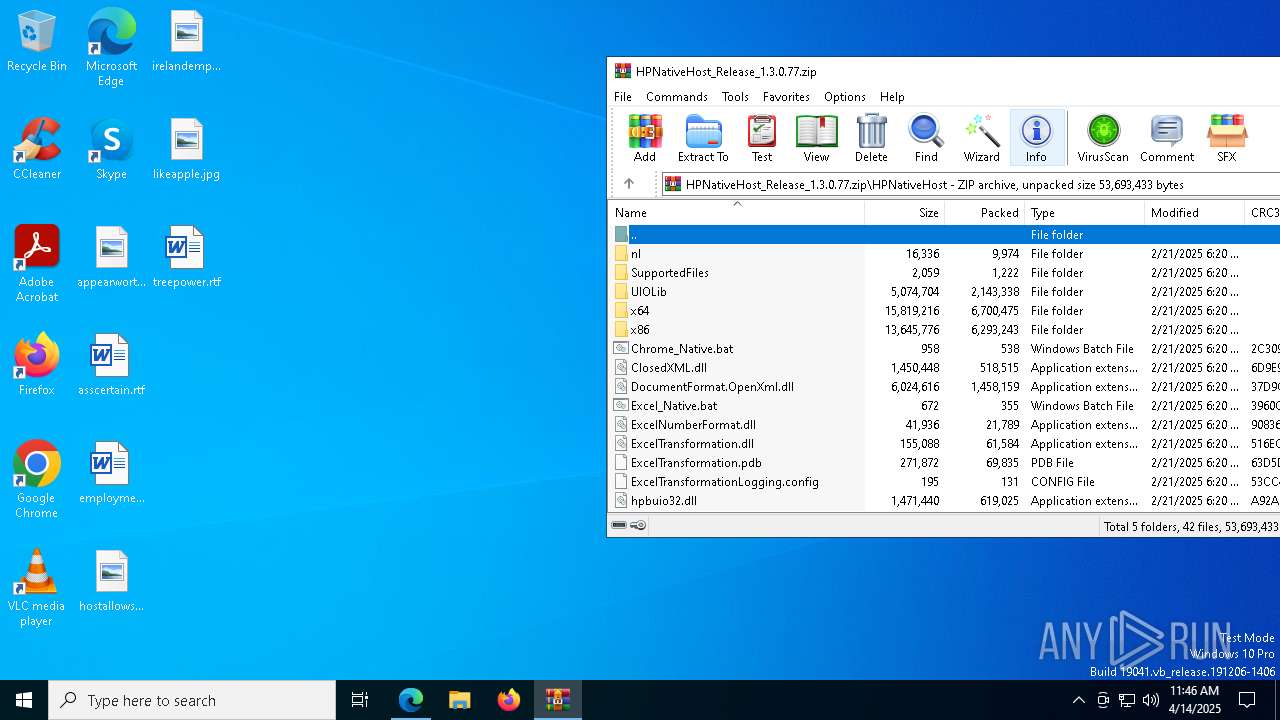Click the Delete trash can icon

(x=871, y=138)
